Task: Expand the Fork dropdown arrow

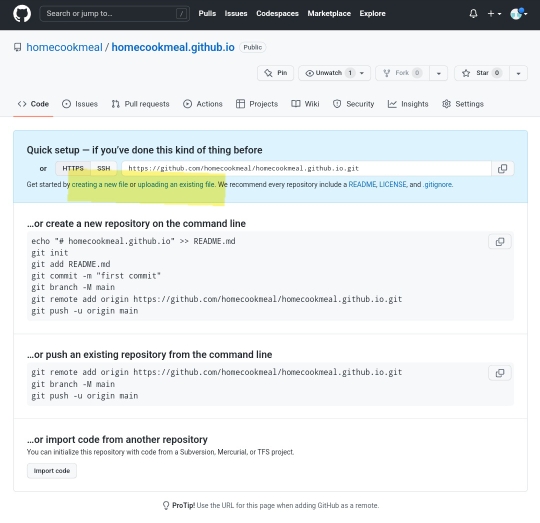Action: pyautogui.click(x=438, y=73)
